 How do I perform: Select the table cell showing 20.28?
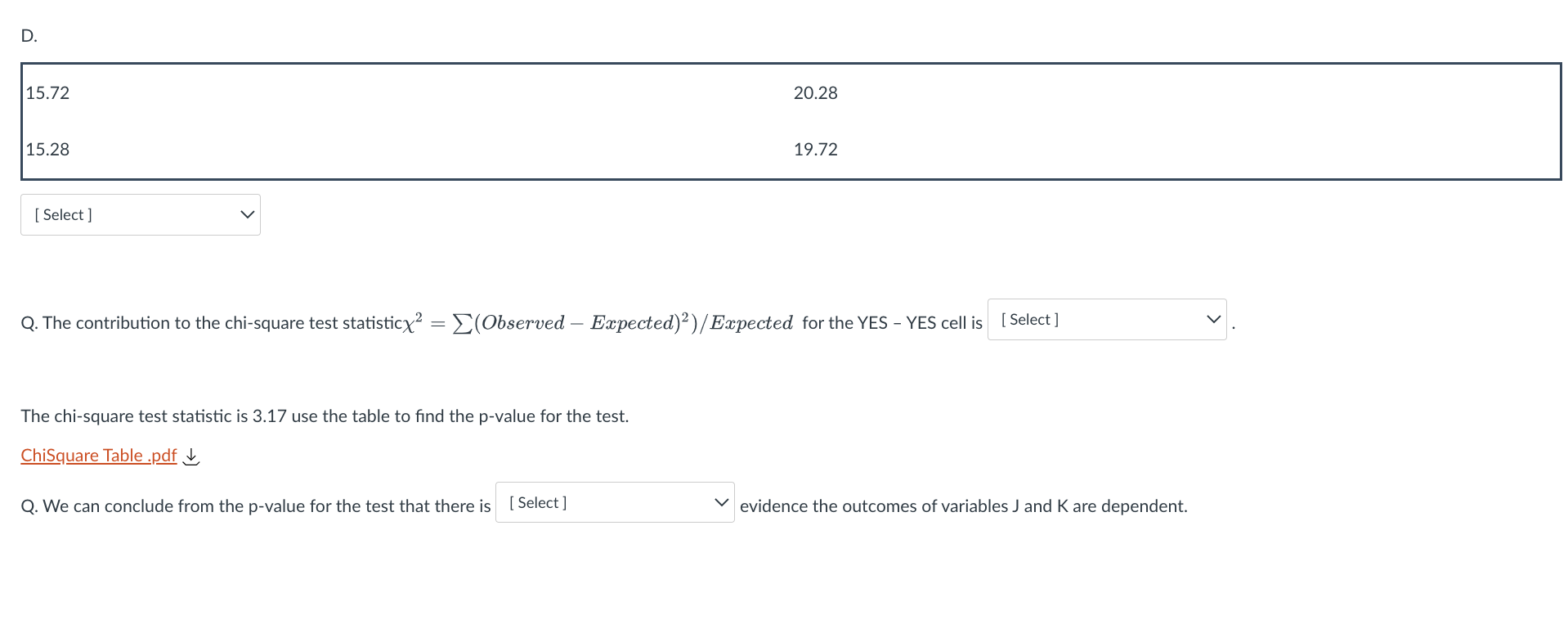pyautogui.click(x=814, y=92)
